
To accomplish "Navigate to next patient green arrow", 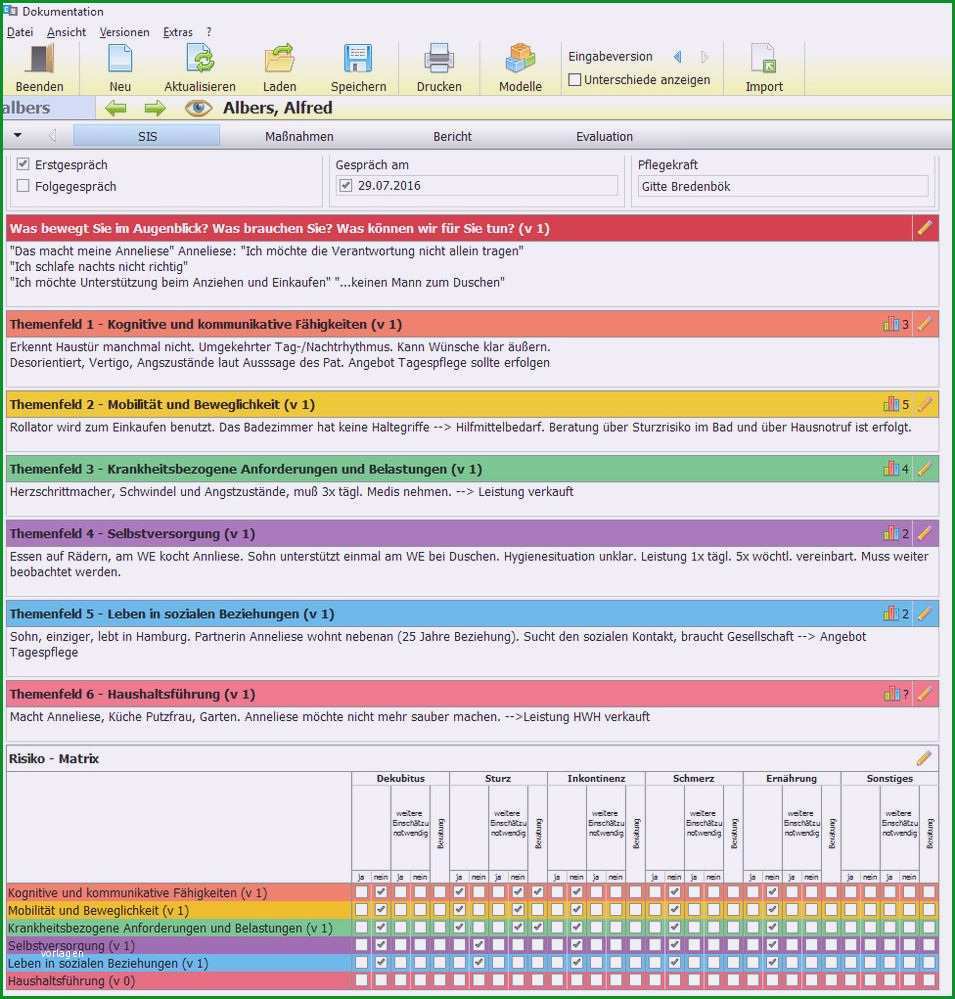I will point(155,108).
